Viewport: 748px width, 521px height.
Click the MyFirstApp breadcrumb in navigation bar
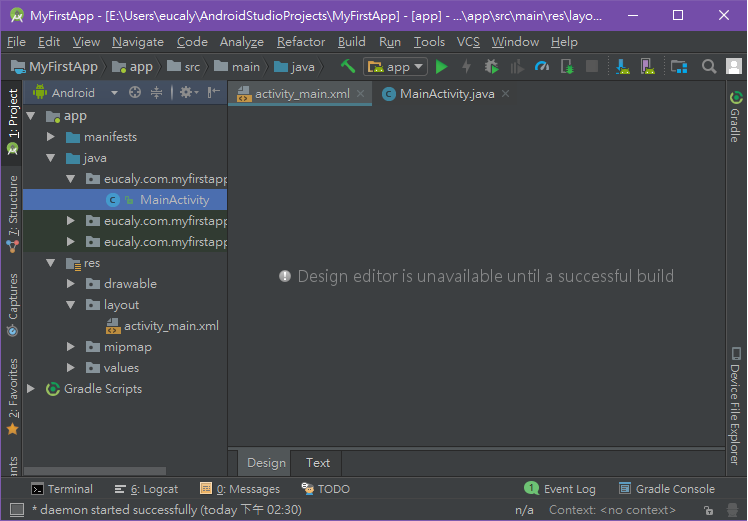coord(54,67)
